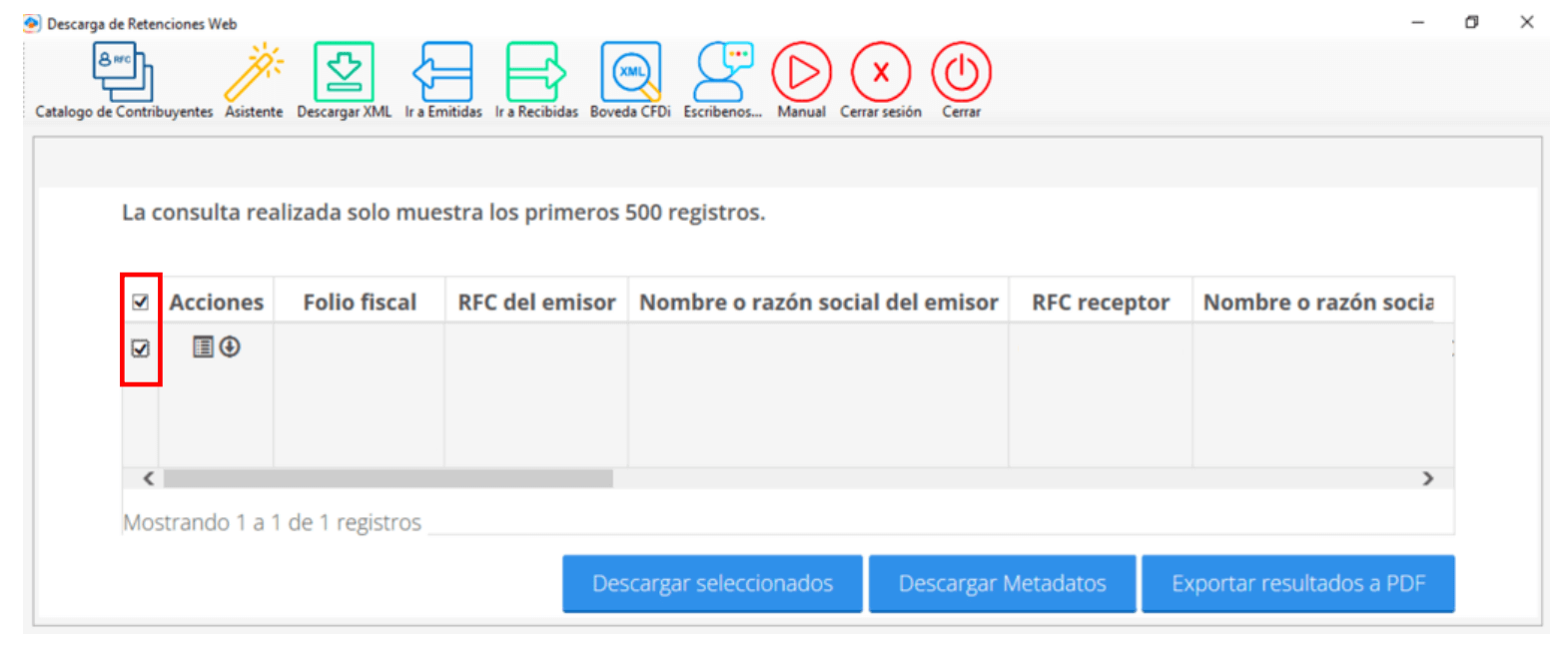Image resolution: width=1568 pixels, height=649 pixels.
Task: Restore down the application window
Action: coord(1471,22)
